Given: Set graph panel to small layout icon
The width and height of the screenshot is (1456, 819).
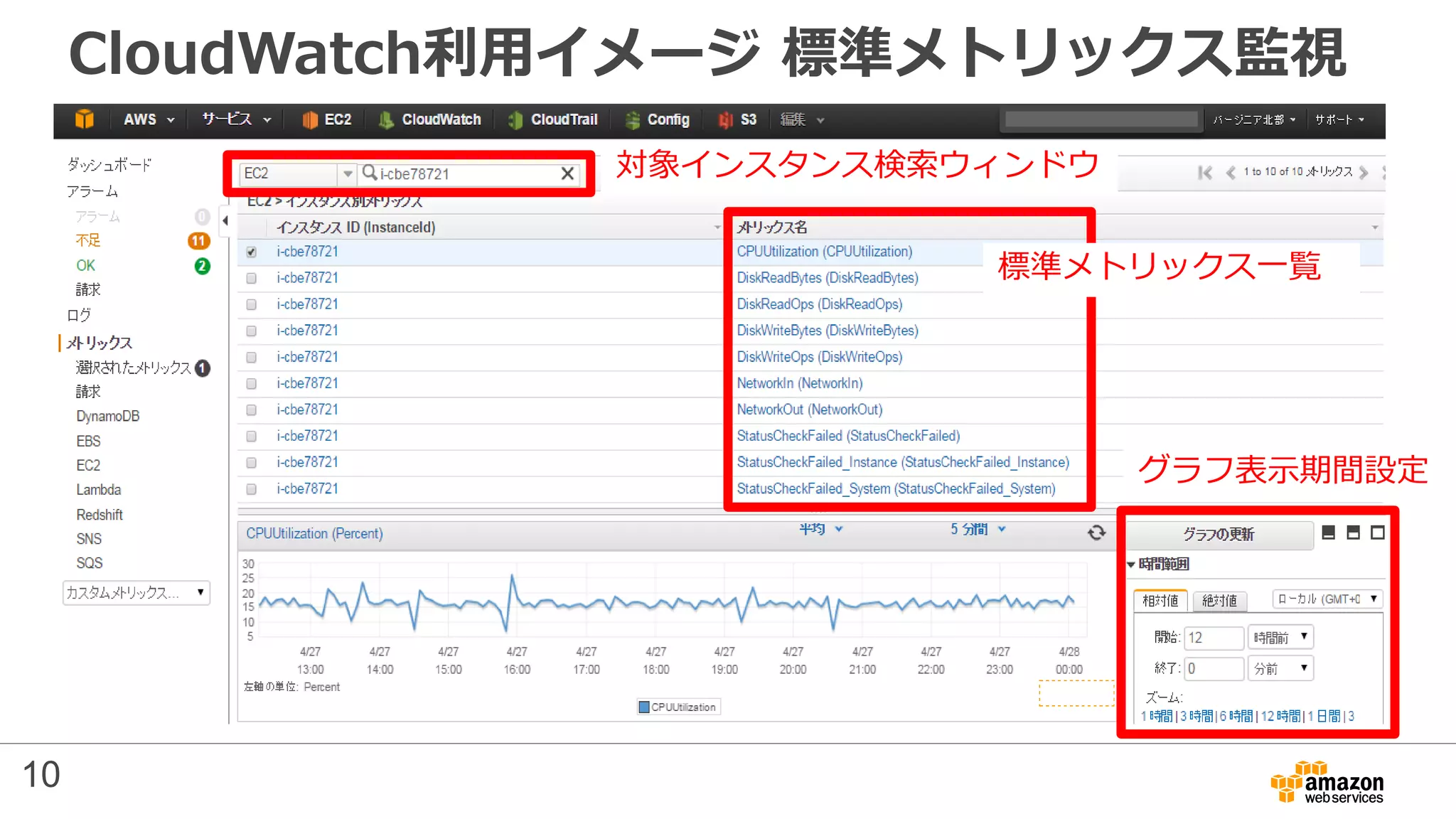Looking at the screenshot, I should [1328, 532].
